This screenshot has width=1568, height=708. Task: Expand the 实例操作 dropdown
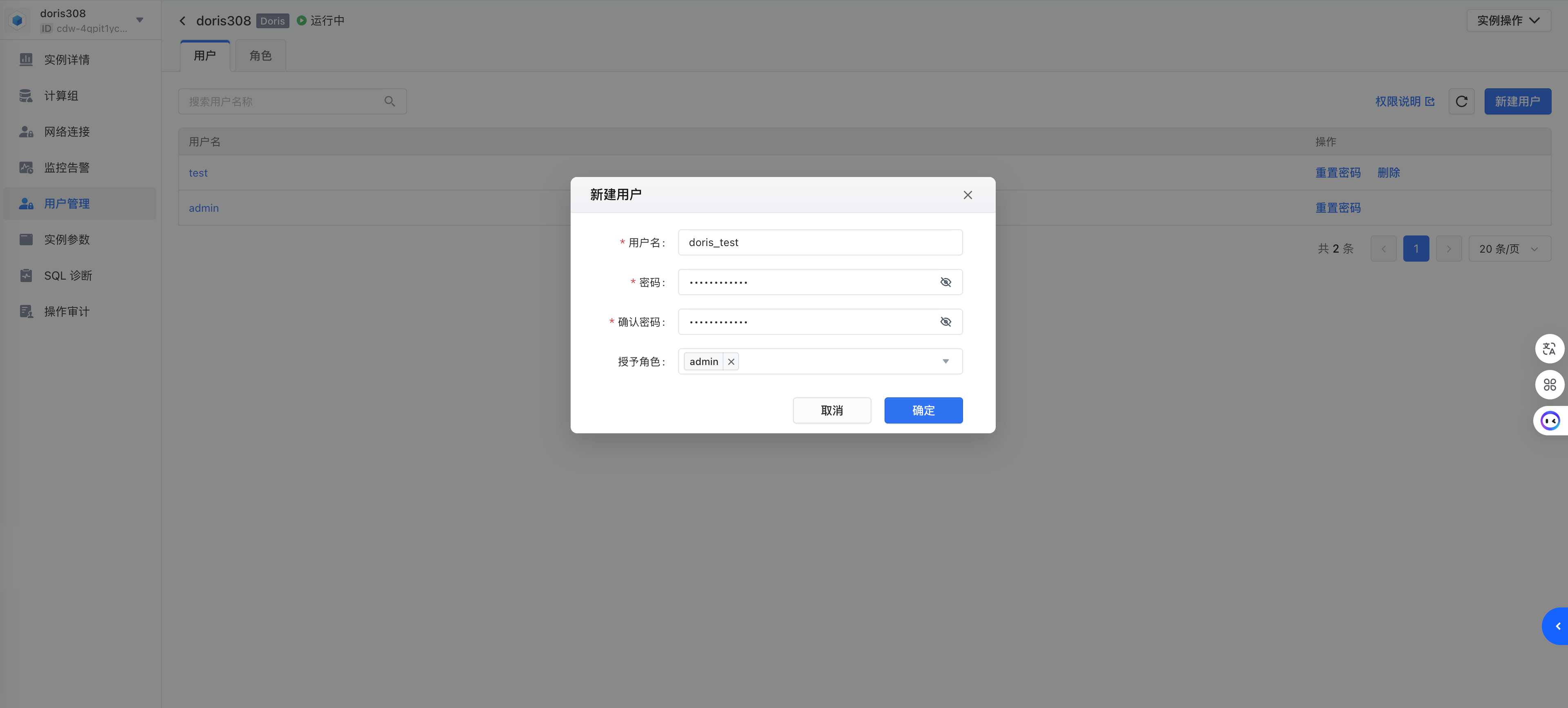(1508, 21)
